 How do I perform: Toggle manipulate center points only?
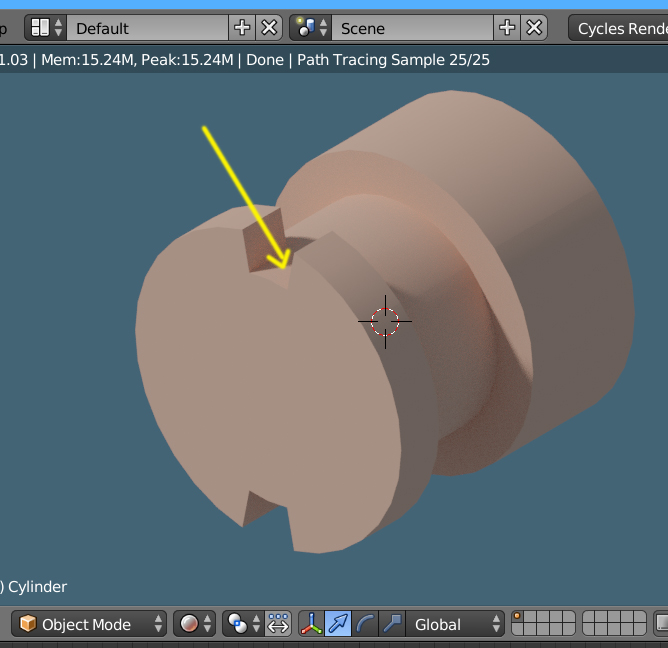(278, 624)
